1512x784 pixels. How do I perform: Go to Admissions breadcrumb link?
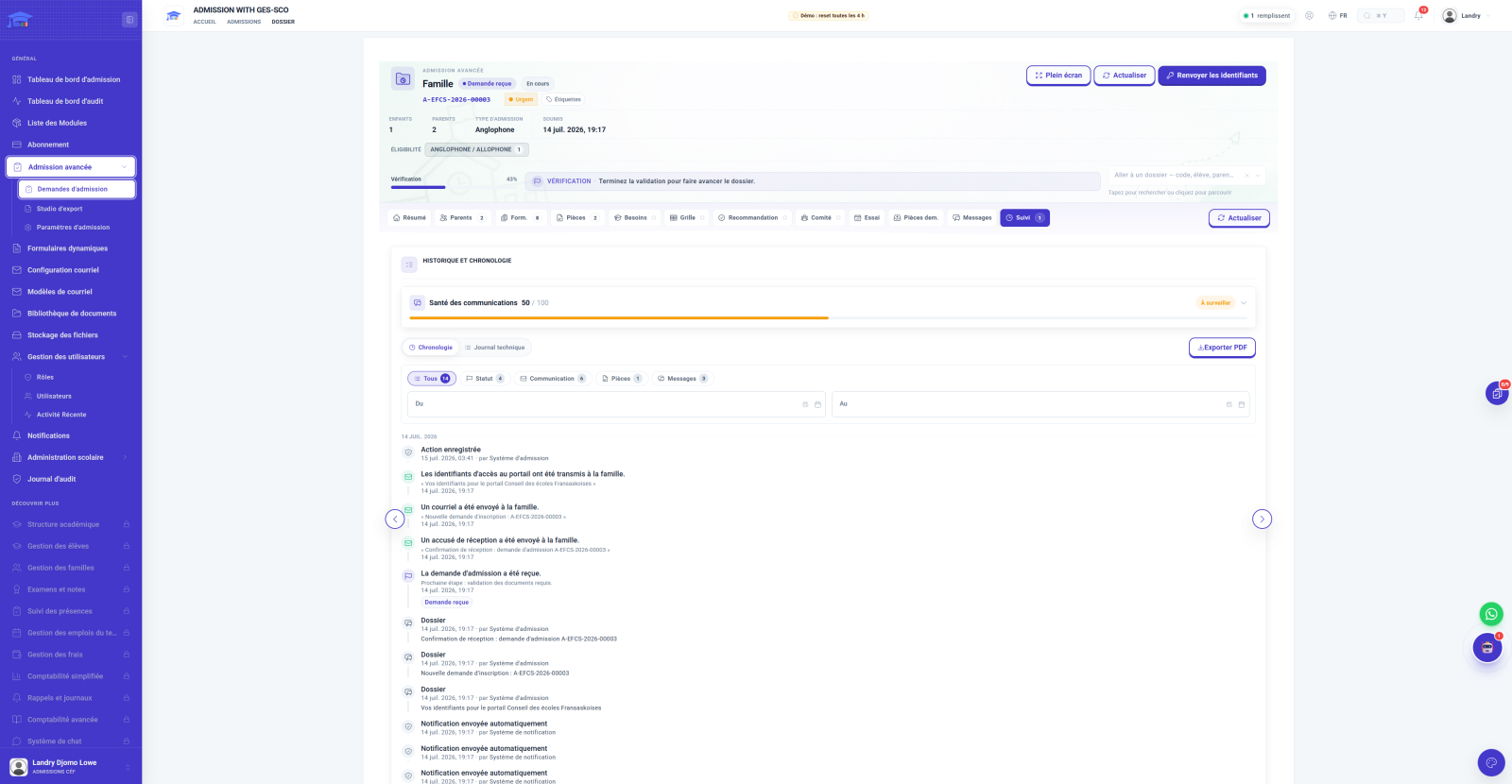tap(244, 22)
